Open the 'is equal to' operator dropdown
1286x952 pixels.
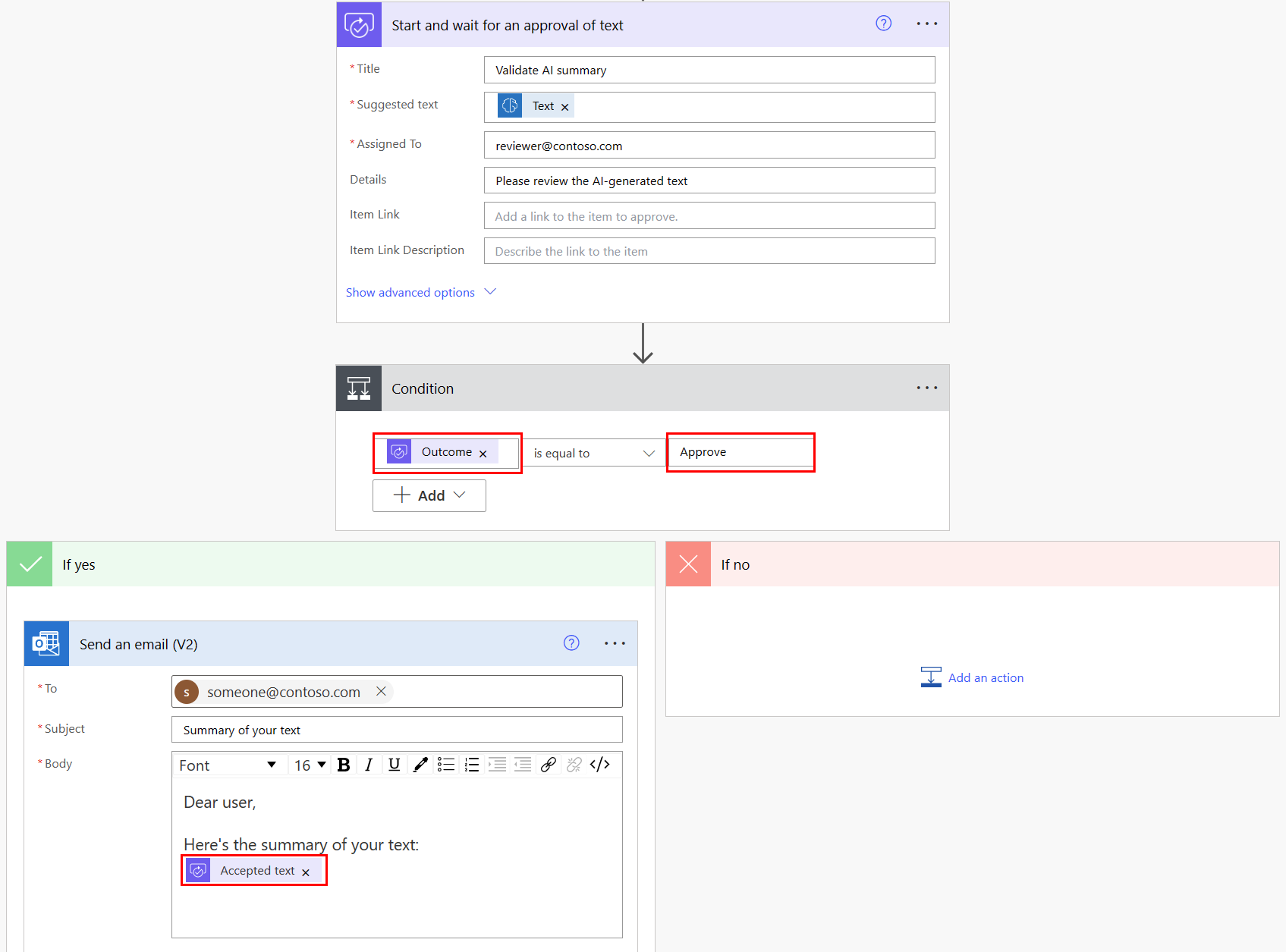(594, 453)
